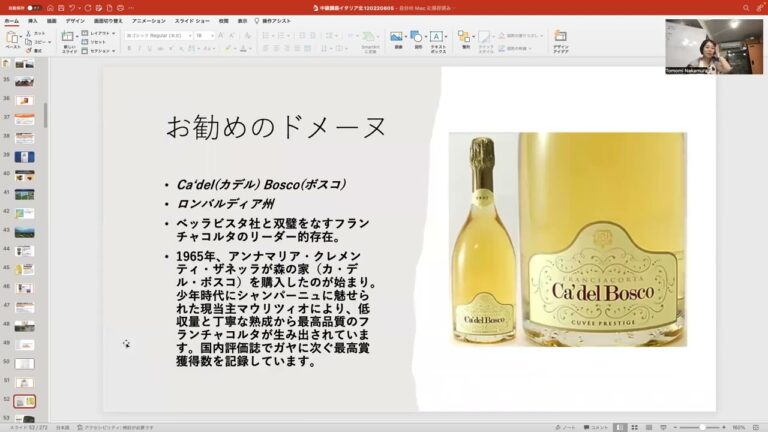Open the 画面切り替え ribbon tab
The height and width of the screenshot is (432, 768).
108,21
